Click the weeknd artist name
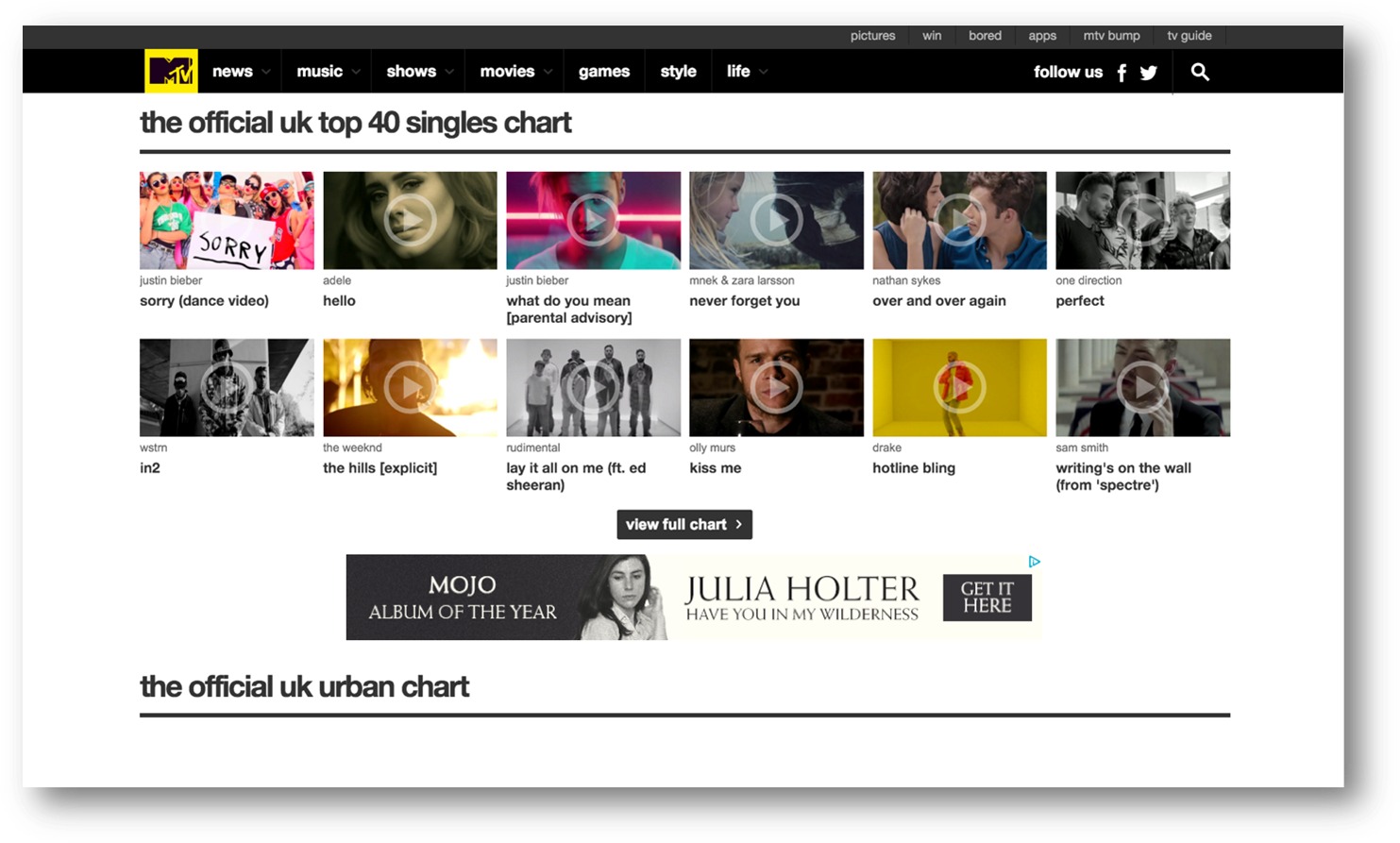The image size is (1400, 843). pyautogui.click(x=352, y=447)
